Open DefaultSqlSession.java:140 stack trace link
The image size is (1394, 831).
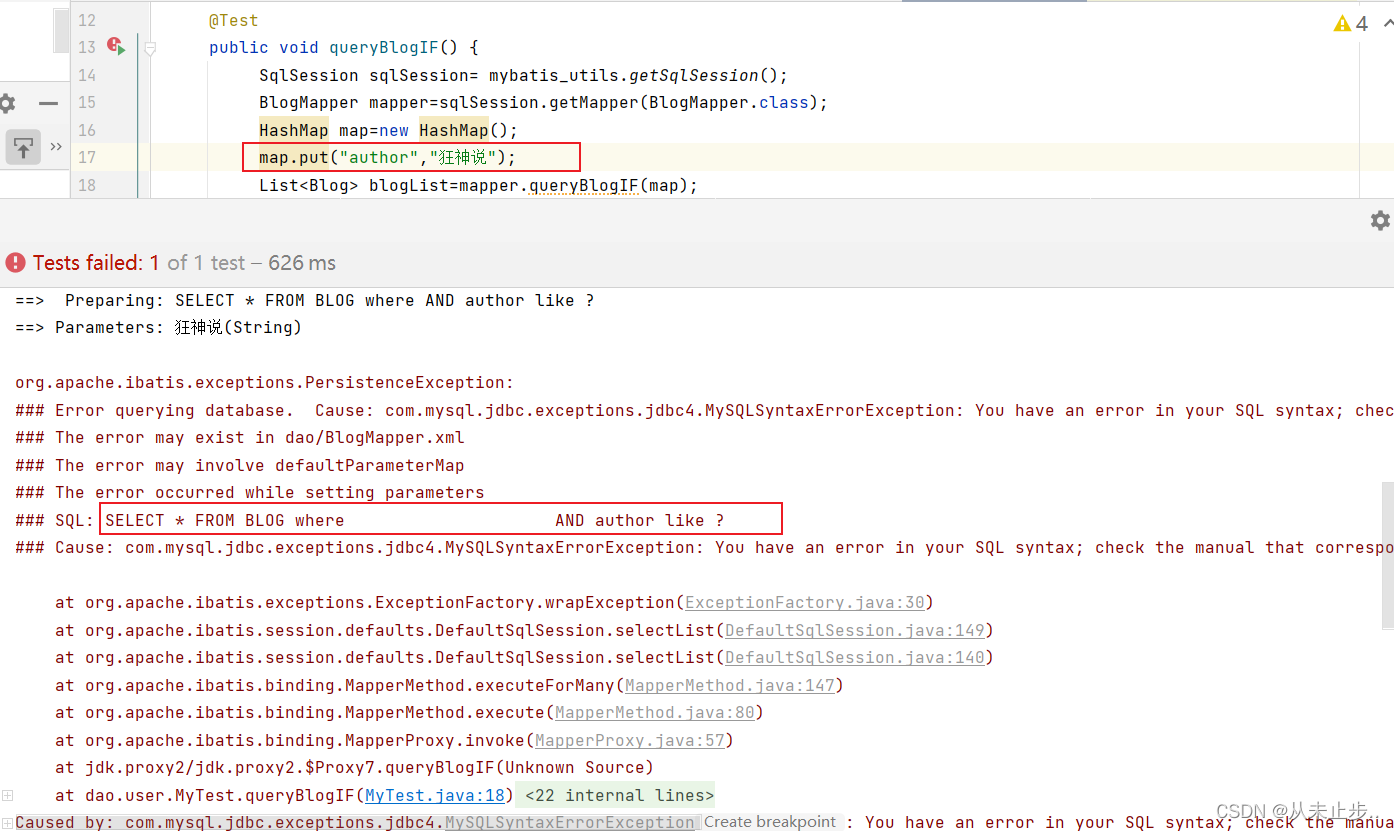855,657
